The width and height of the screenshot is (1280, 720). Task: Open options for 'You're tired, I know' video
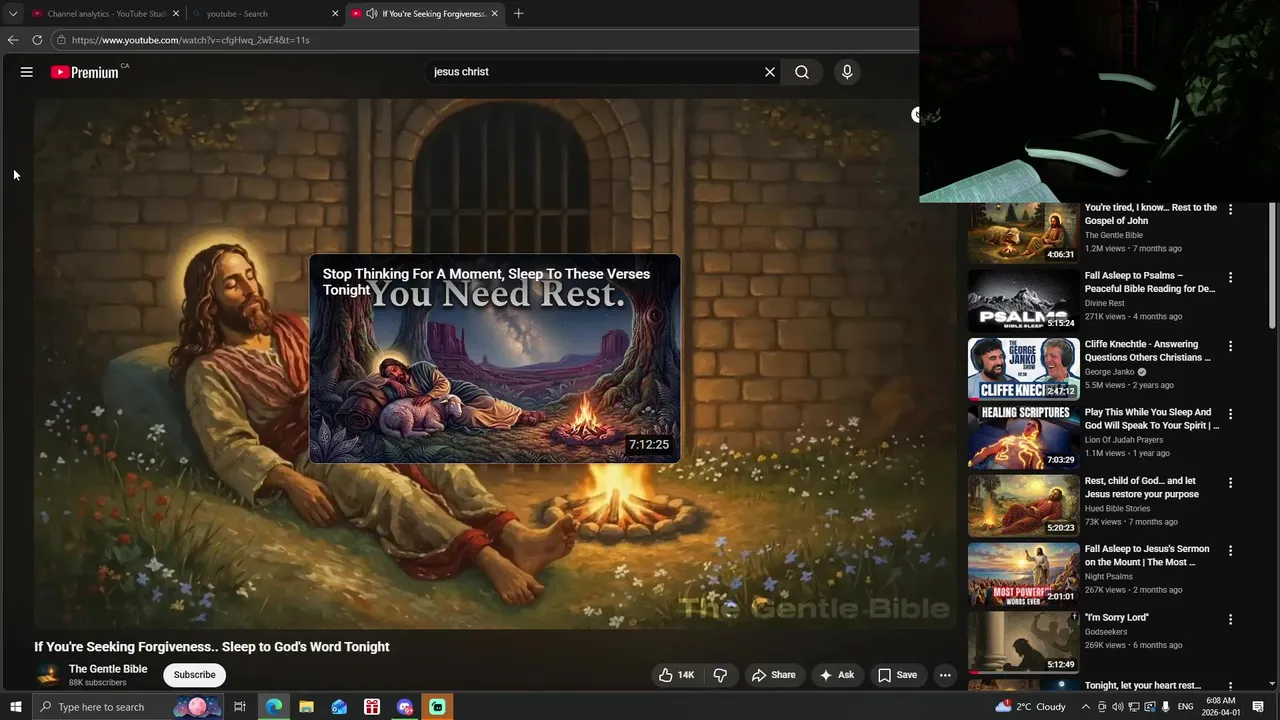1230,209
